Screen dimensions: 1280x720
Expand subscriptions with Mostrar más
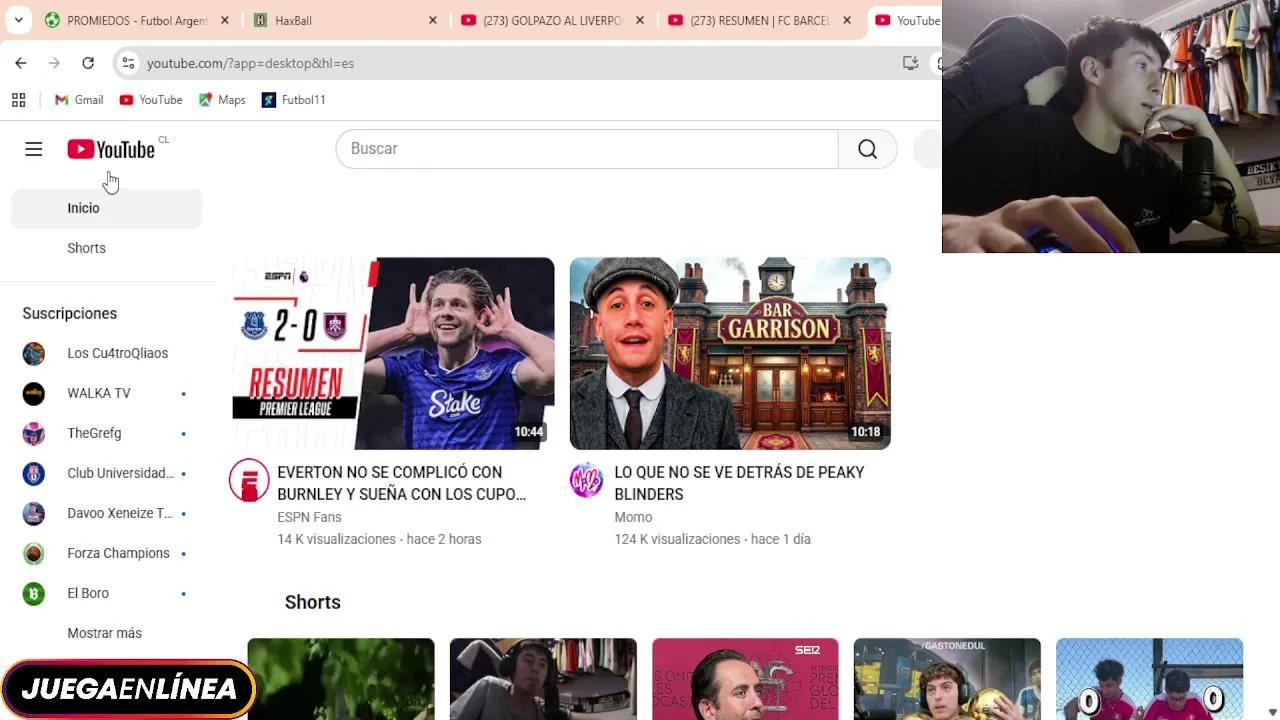pyautogui.click(x=107, y=633)
